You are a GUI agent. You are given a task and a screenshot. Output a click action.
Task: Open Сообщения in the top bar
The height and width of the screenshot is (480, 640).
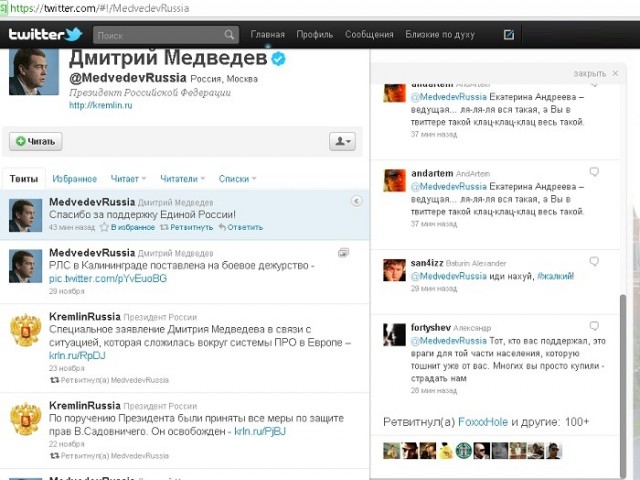(x=369, y=35)
